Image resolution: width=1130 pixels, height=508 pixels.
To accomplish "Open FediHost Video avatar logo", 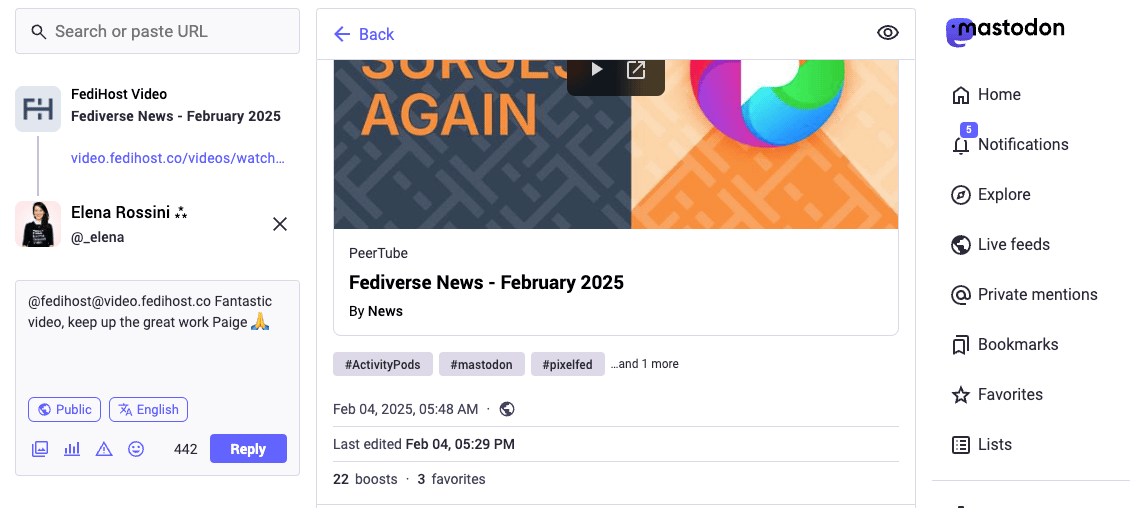I will pyautogui.click(x=38, y=109).
